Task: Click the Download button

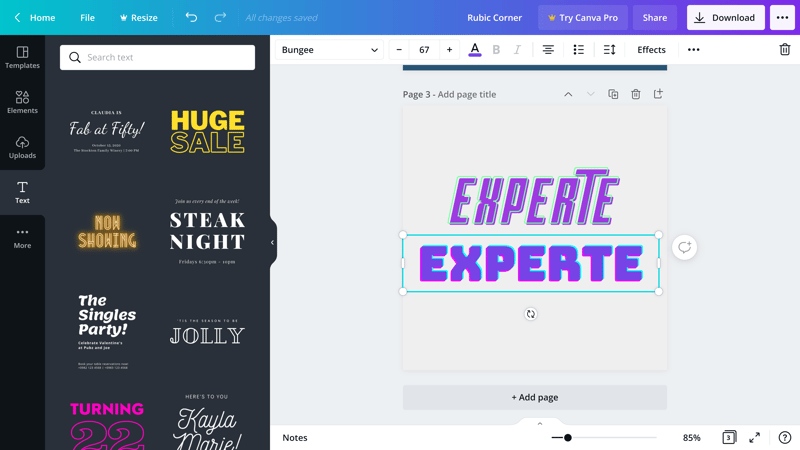Action: (726, 17)
